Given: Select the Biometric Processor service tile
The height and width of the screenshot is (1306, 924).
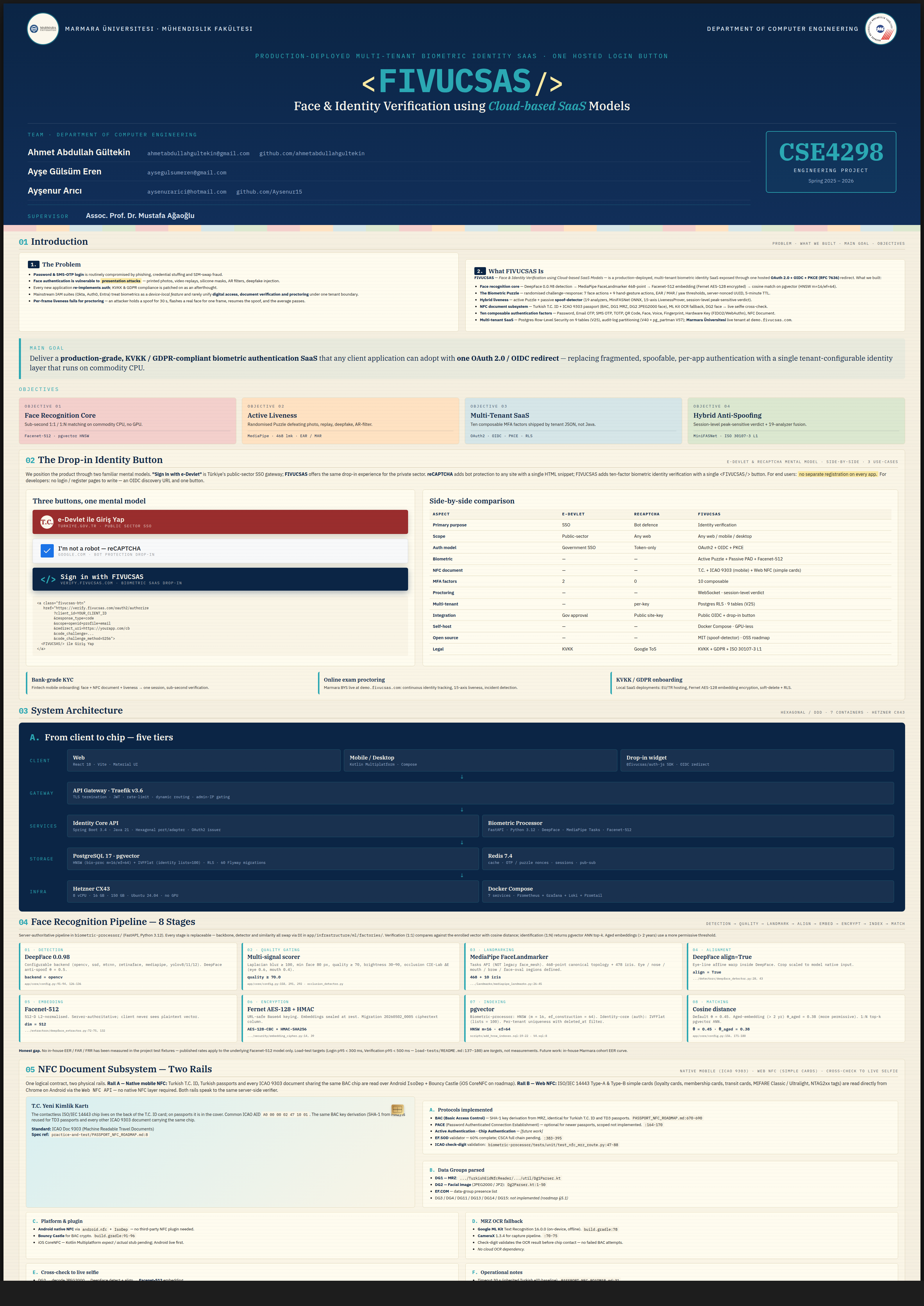Looking at the screenshot, I should pos(688,826).
